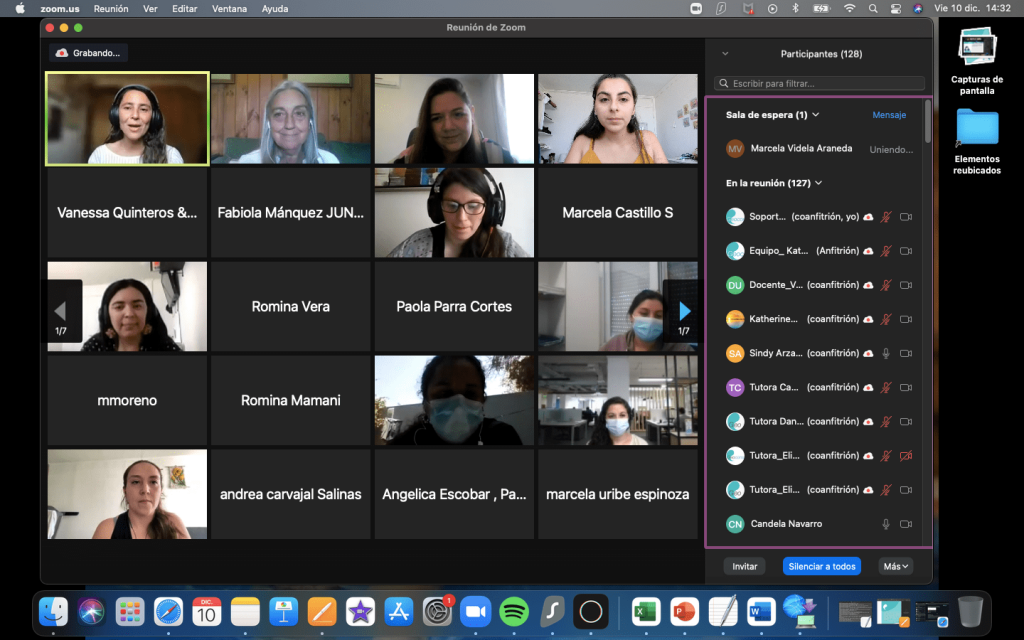Viewport: 1024px width, 640px height.
Task: Open the Ventana menu
Action: pyautogui.click(x=229, y=8)
